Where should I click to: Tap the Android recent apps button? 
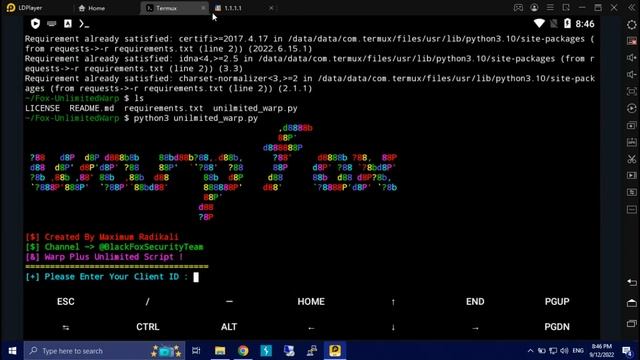[631, 323]
